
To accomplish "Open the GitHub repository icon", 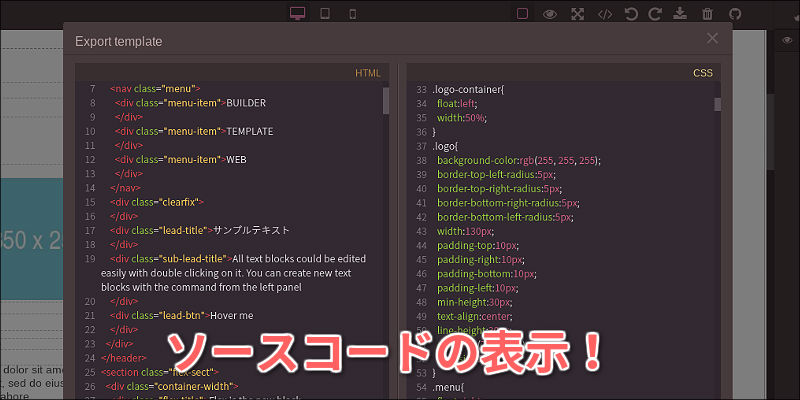I will click(x=735, y=14).
